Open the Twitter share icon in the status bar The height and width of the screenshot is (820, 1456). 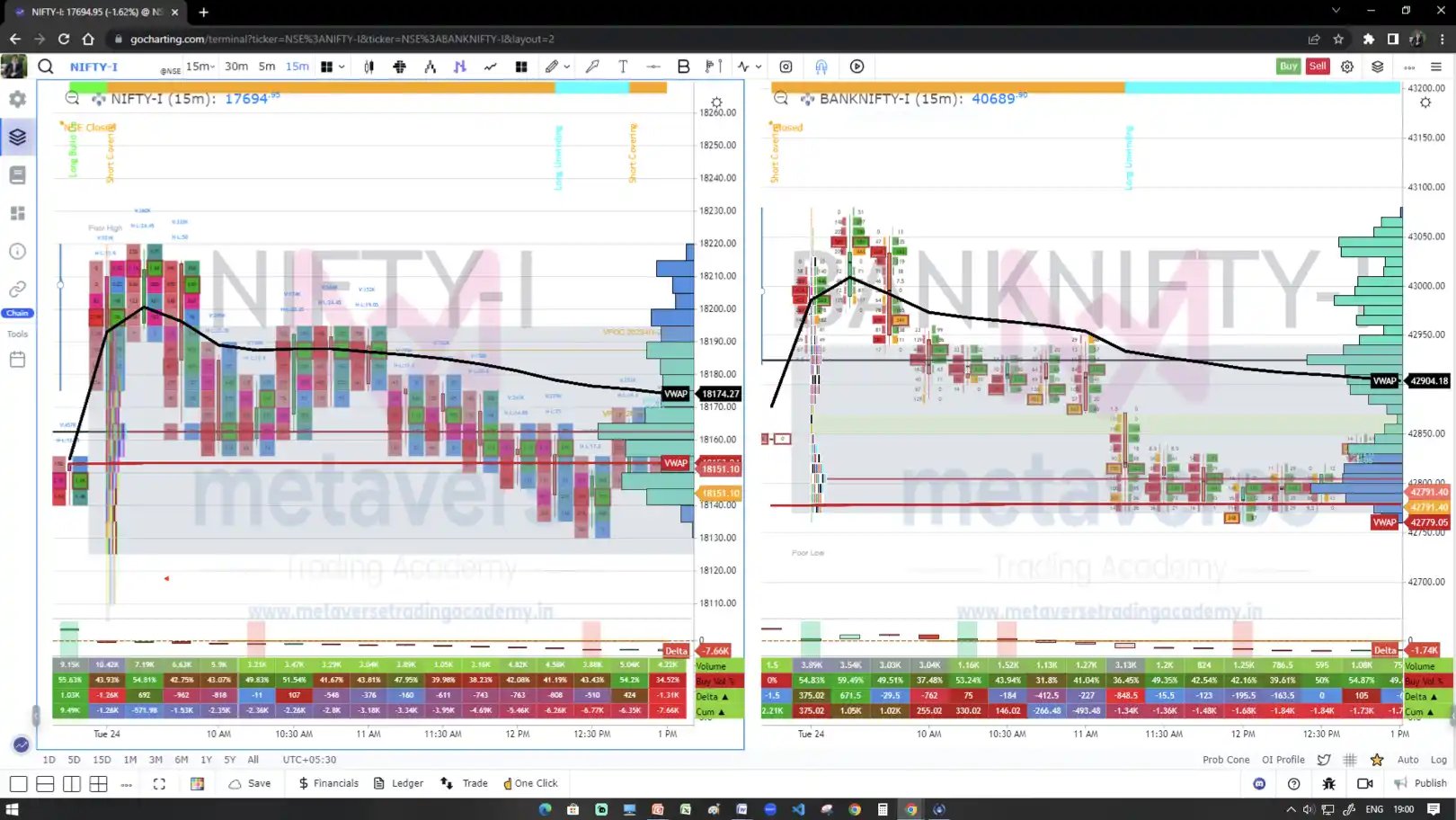[x=1324, y=760]
